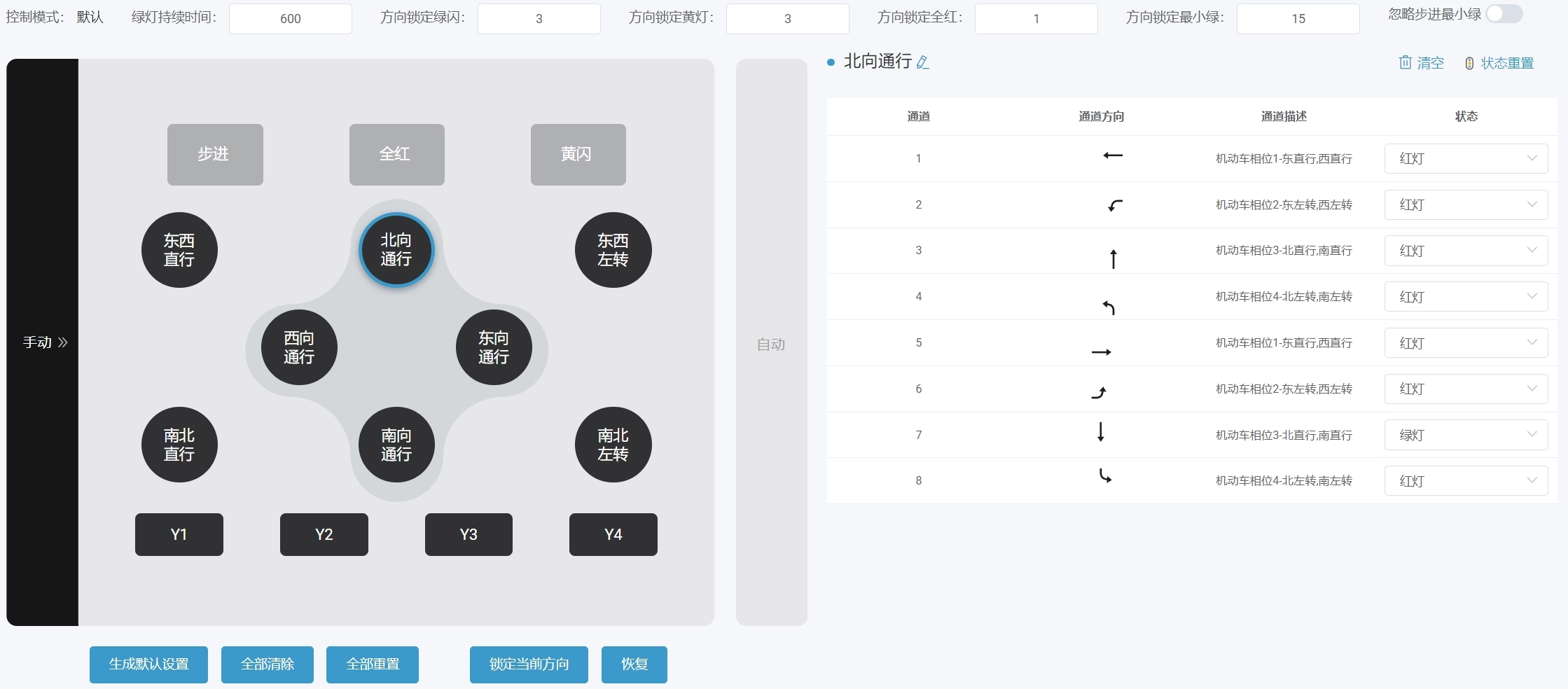Select the 东向通行 direction button
Image resolution: width=1568 pixels, height=689 pixels.
pos(494,347)
